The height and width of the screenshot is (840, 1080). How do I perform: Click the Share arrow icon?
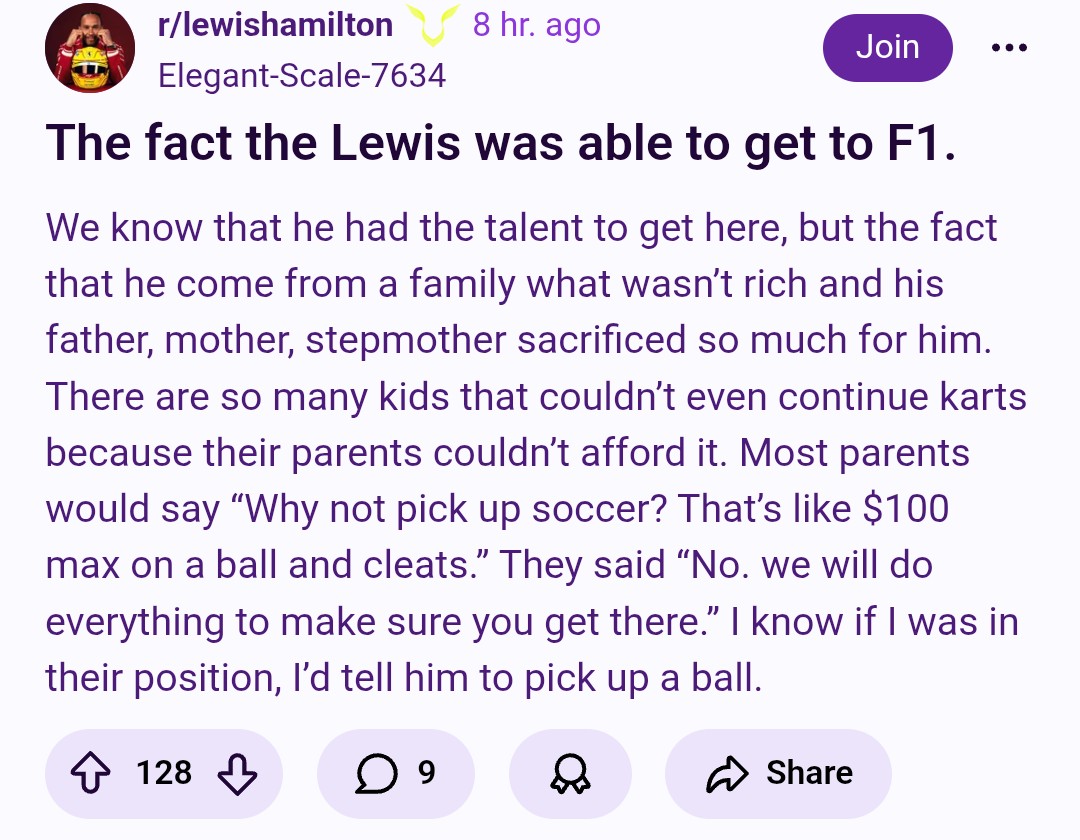(x=727, y=773)
